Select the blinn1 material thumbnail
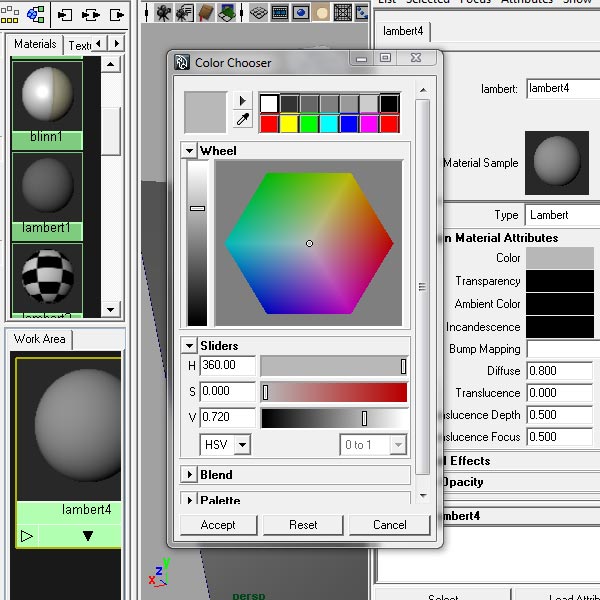600x600 pixels. (x=47, y=96)
